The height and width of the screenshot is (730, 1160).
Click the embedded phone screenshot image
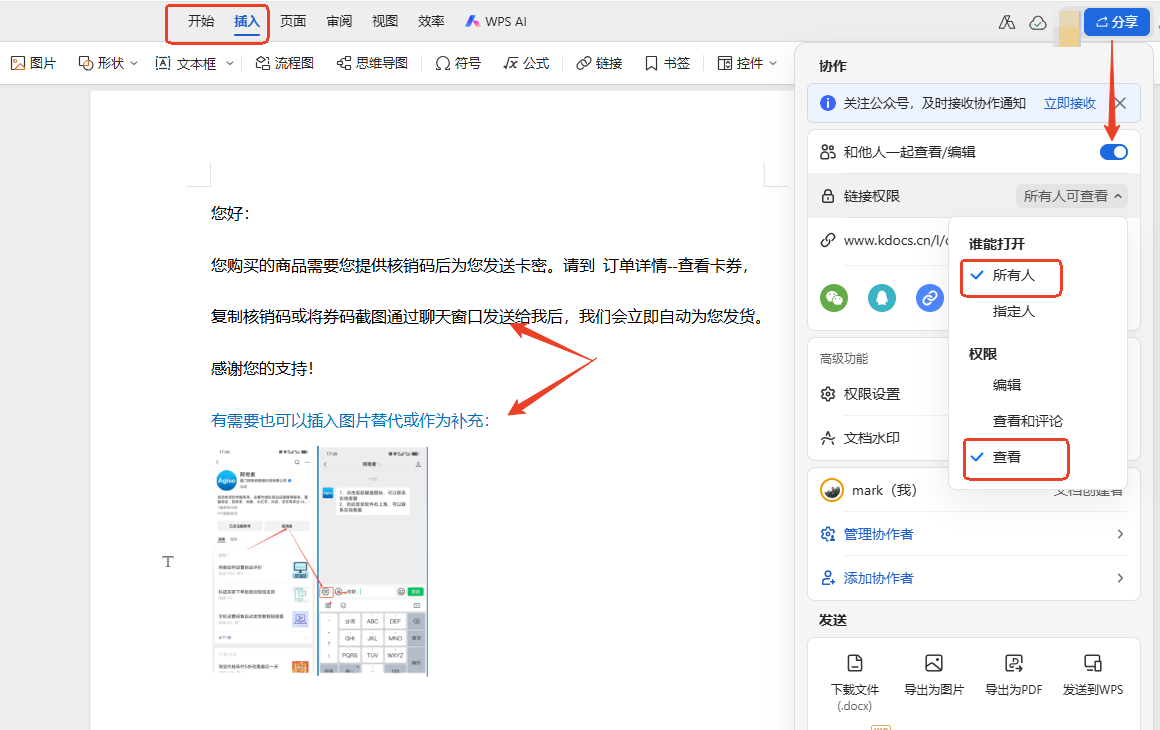(320, 561)
